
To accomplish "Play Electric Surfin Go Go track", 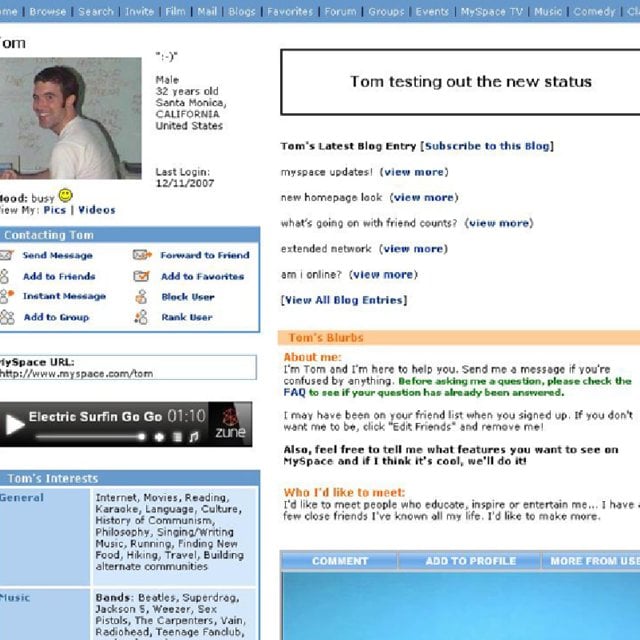I will pyautogui.click(x=15, y=424).
